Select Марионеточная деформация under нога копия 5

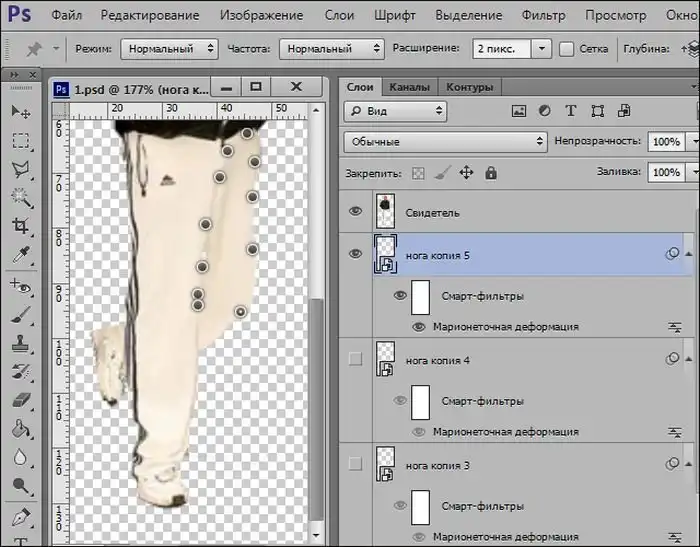point(505,326)
